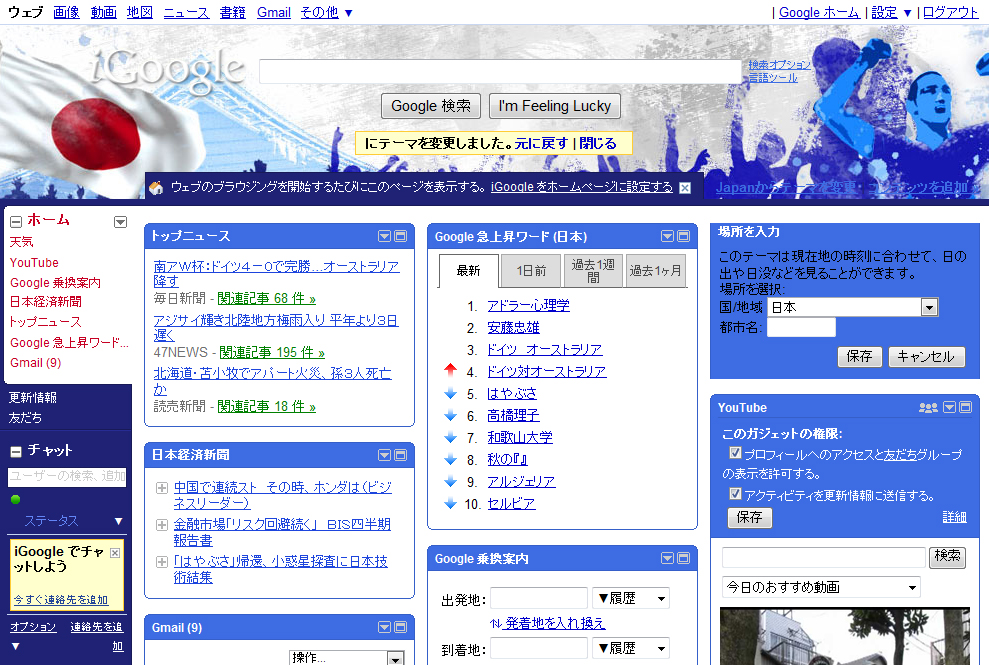Viewport: 989px width, 665px height.
Task: Maximize the Google 急上昇ワード gadget
Action: click(x=684, y=236)
